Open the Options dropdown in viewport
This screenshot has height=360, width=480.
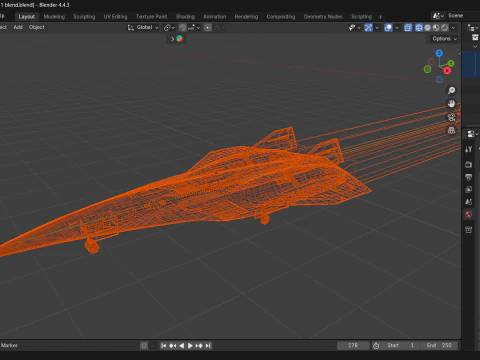coord(444,39)
